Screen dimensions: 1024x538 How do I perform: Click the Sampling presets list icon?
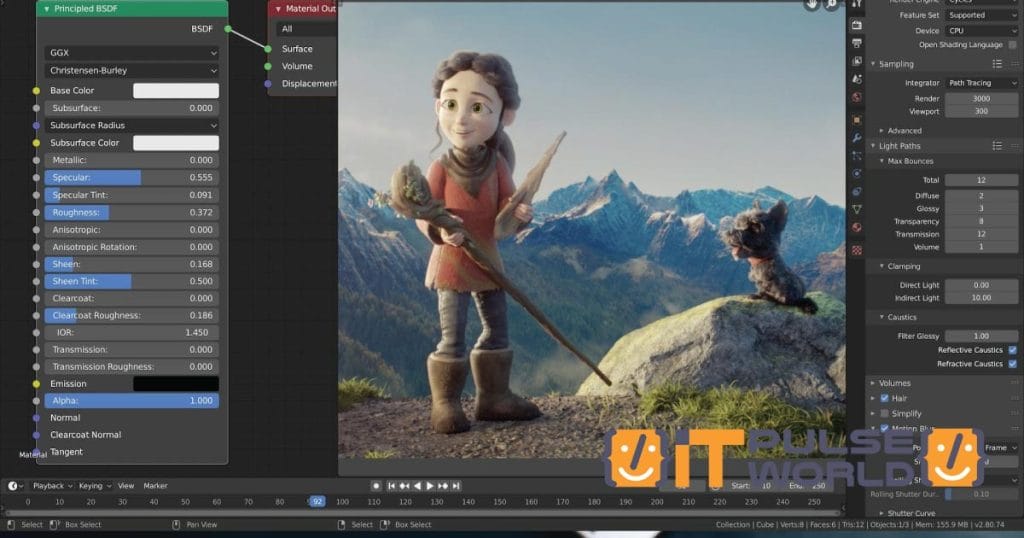pos(997,64)
